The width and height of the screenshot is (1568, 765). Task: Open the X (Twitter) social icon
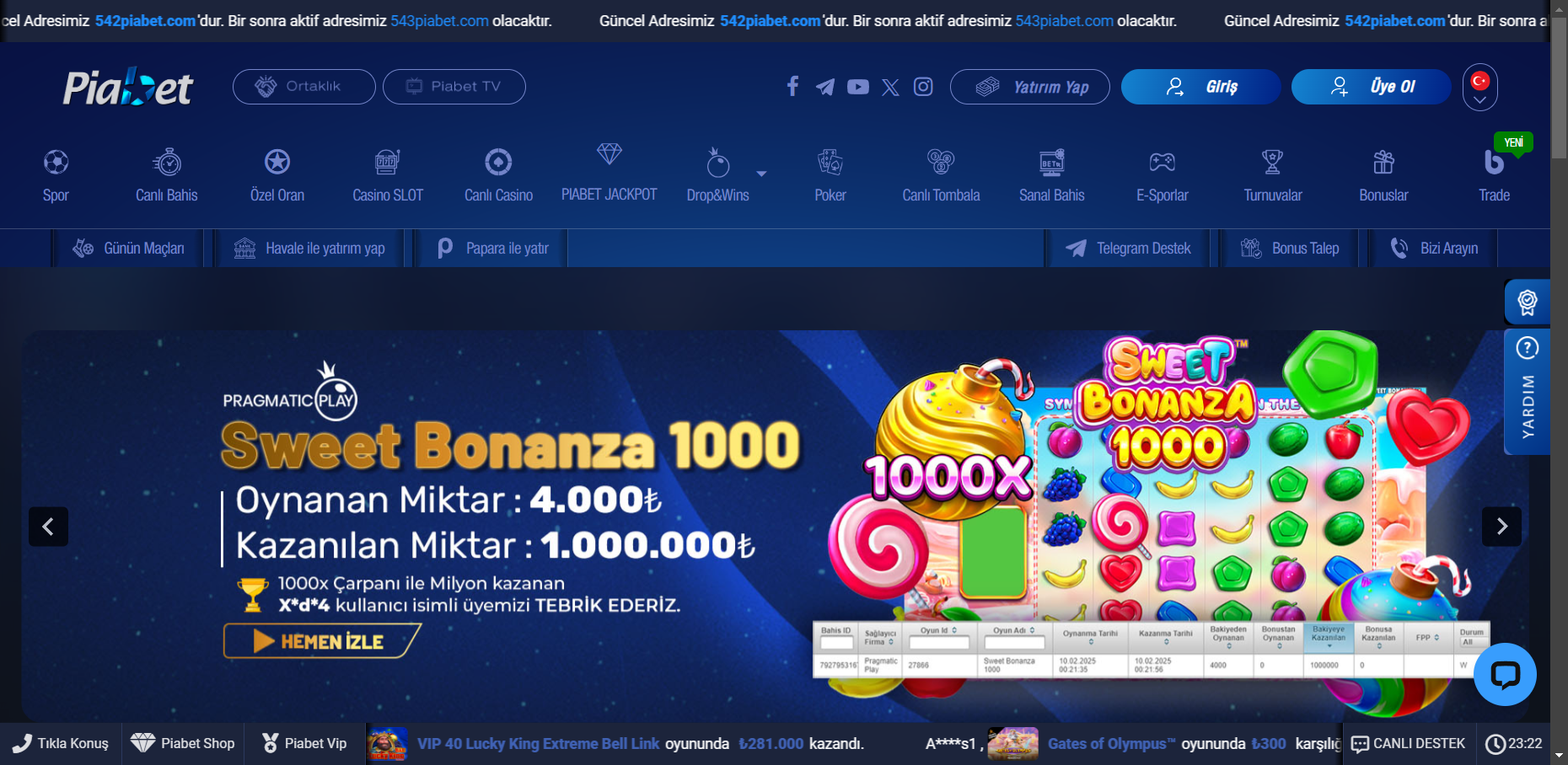(x=890, y=87)
